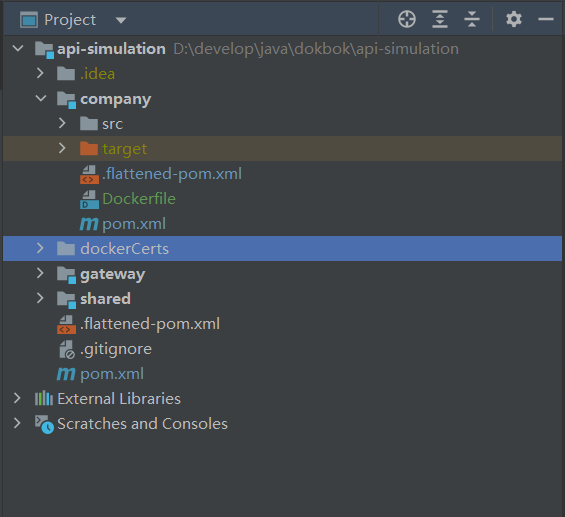Image resolution: width=565 pixels, height=517 pixels.
Task: Collapse the company module folder
Action: (x=41, y=98)
